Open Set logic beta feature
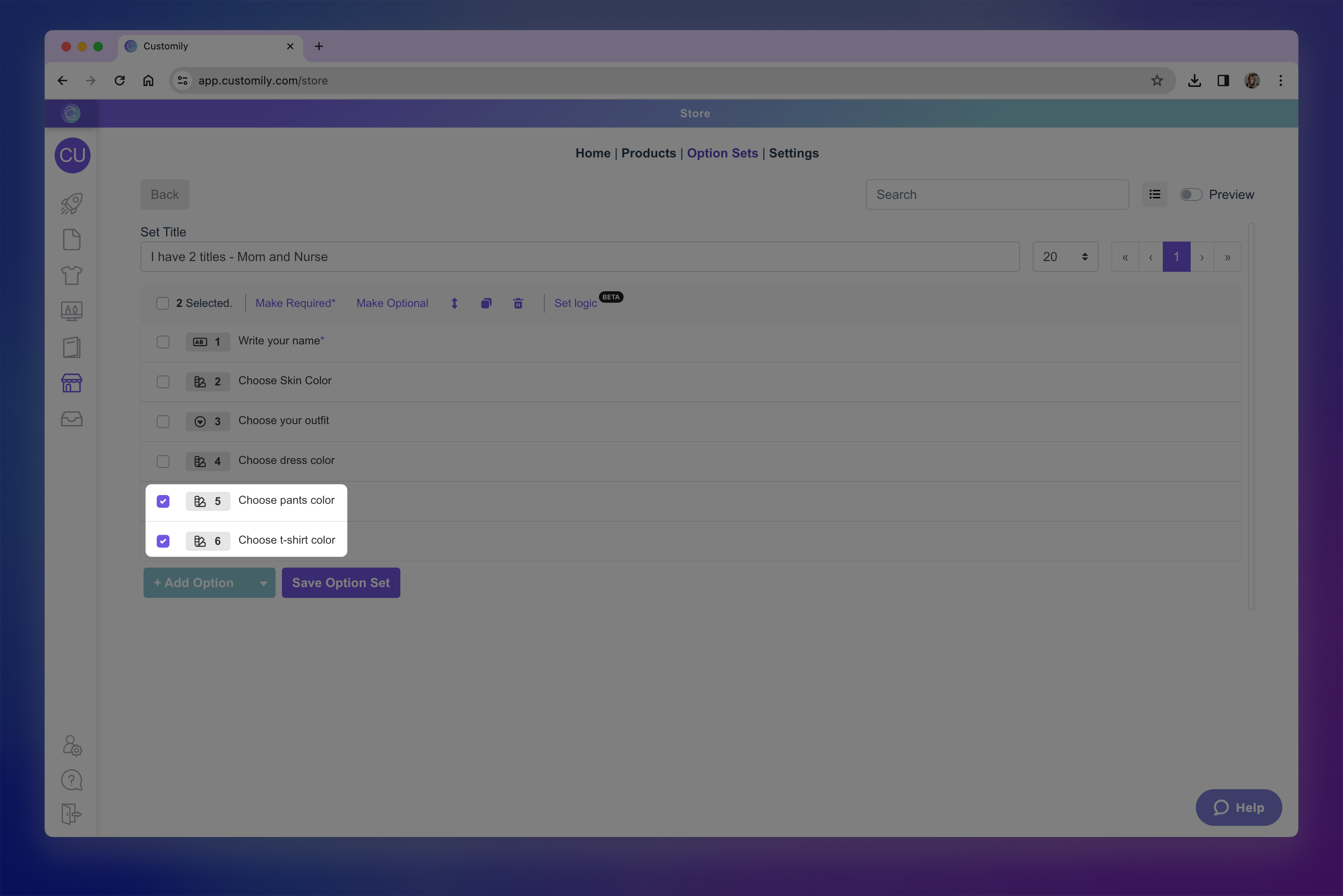 (576, 303)
